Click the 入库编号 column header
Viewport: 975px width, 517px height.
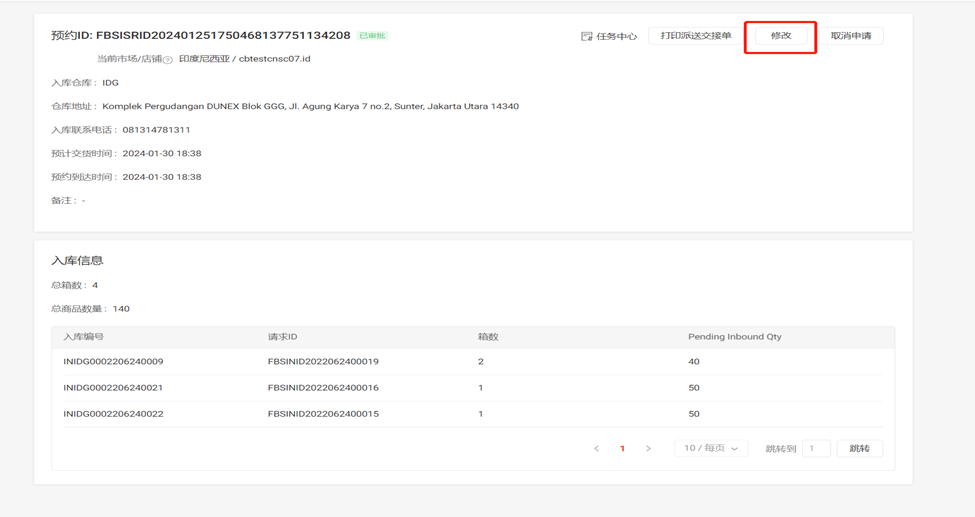pyautogui.click(x=84, y=337)
